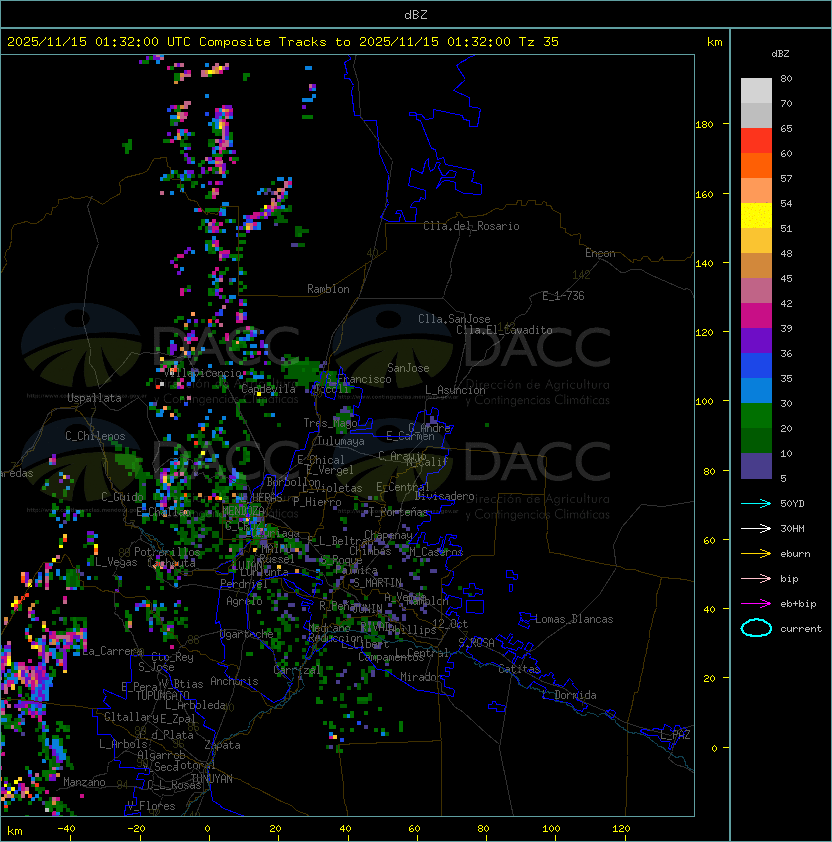Click the Divisadero place label
This screenshot has height=842, width=832.
click(x=444, y=496)
